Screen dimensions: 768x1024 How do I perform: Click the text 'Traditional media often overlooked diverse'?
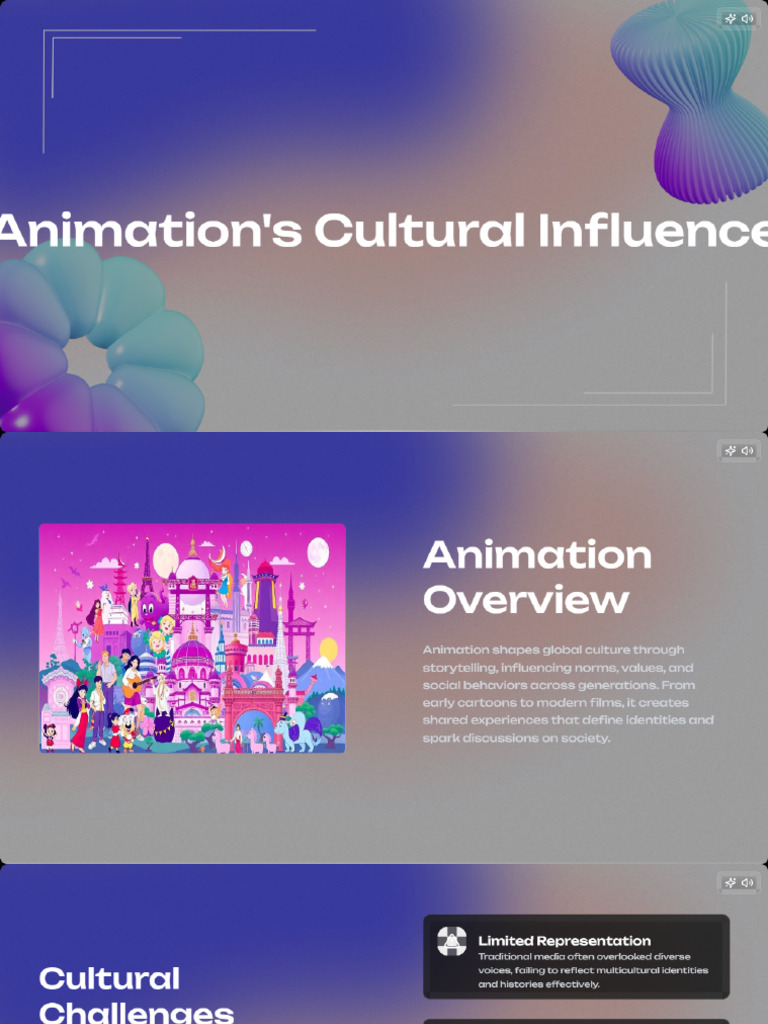coord(584,957)
